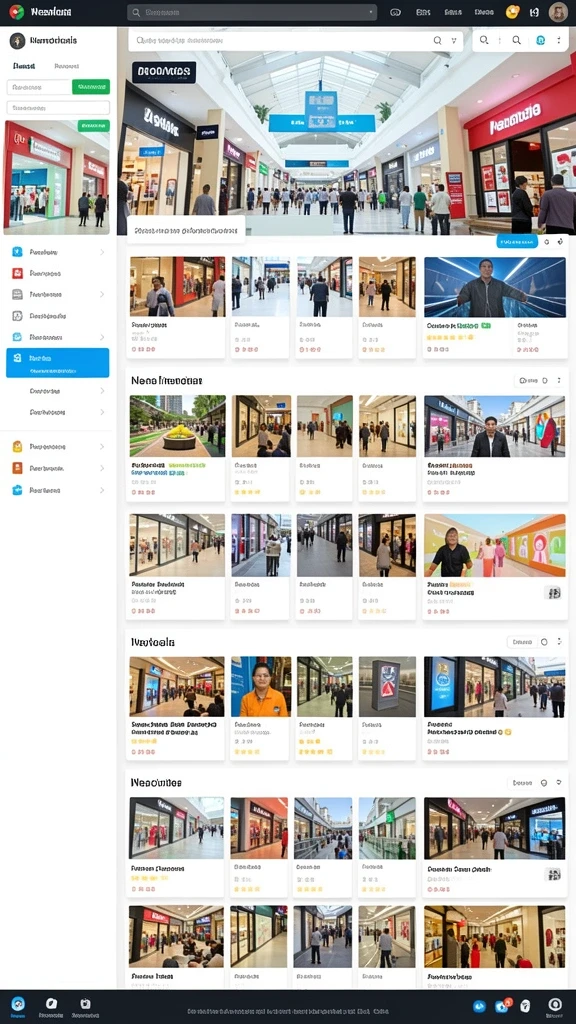This screenshot has width=576, height=1024.
Task: Open the user profile avatar at top right
Action: [x=558, y=12]
